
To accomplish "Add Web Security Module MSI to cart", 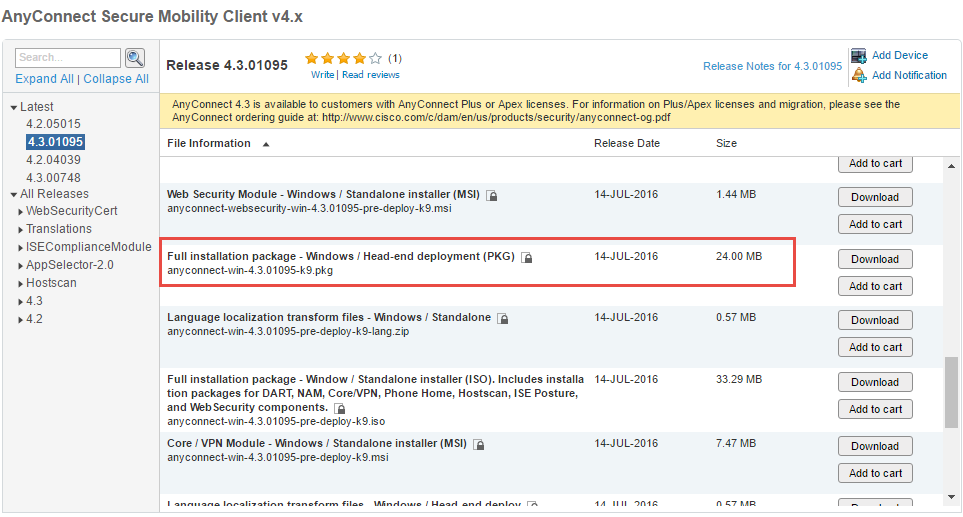I will (875, 224).
